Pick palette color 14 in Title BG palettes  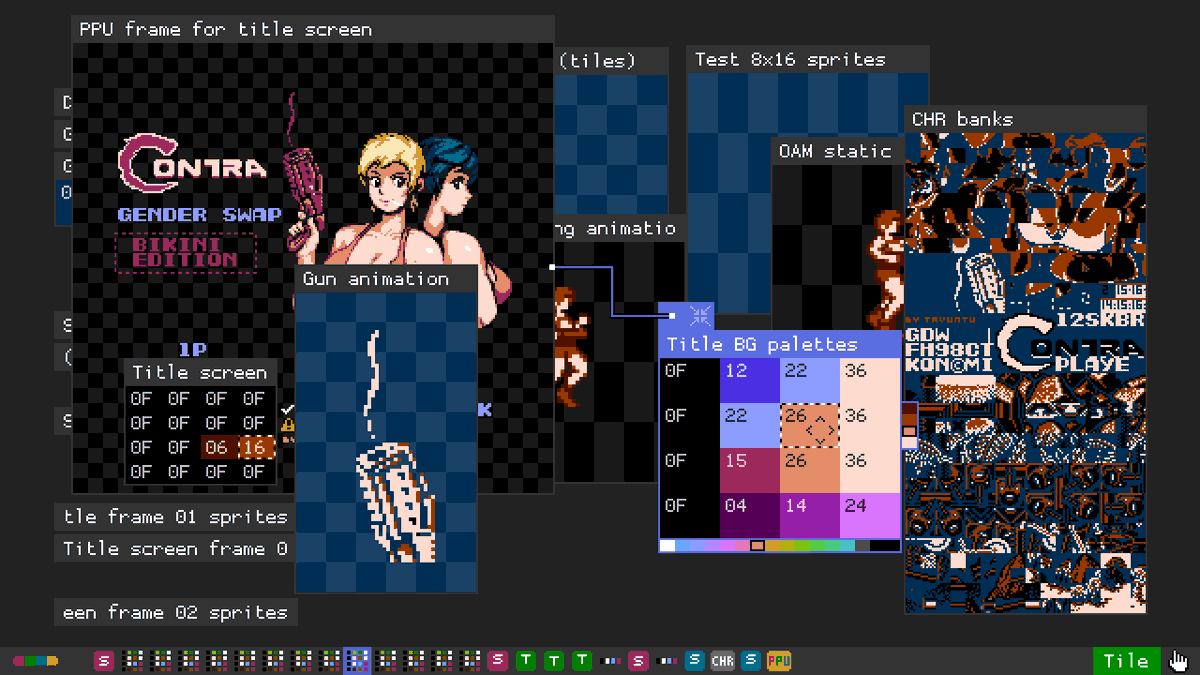[x=810, y=516]
